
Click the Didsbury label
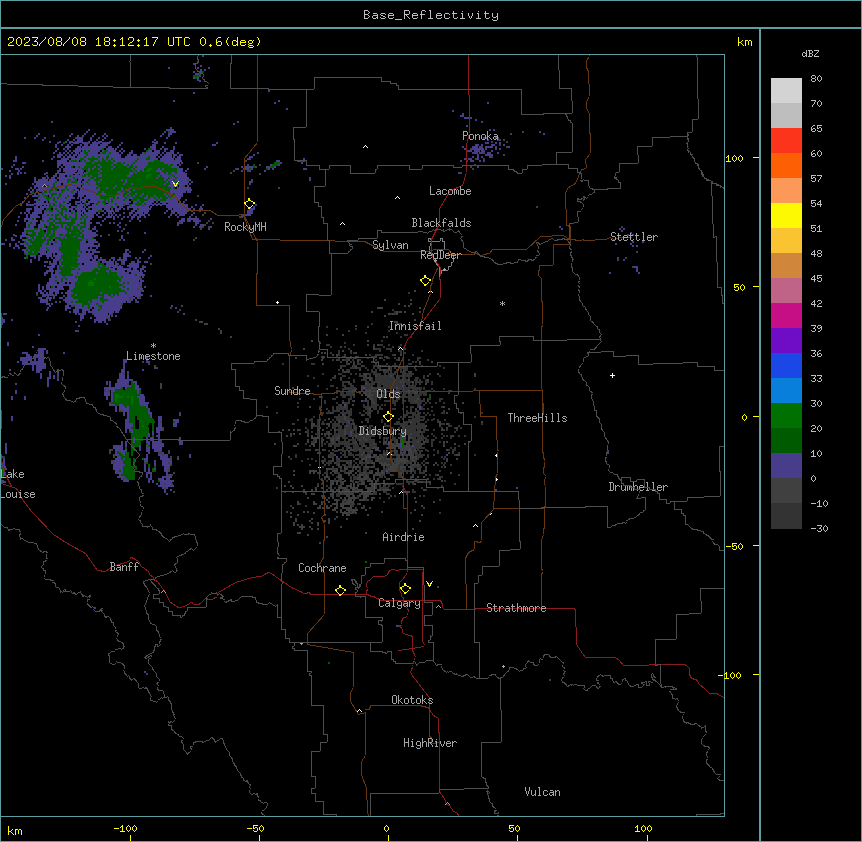383,431
